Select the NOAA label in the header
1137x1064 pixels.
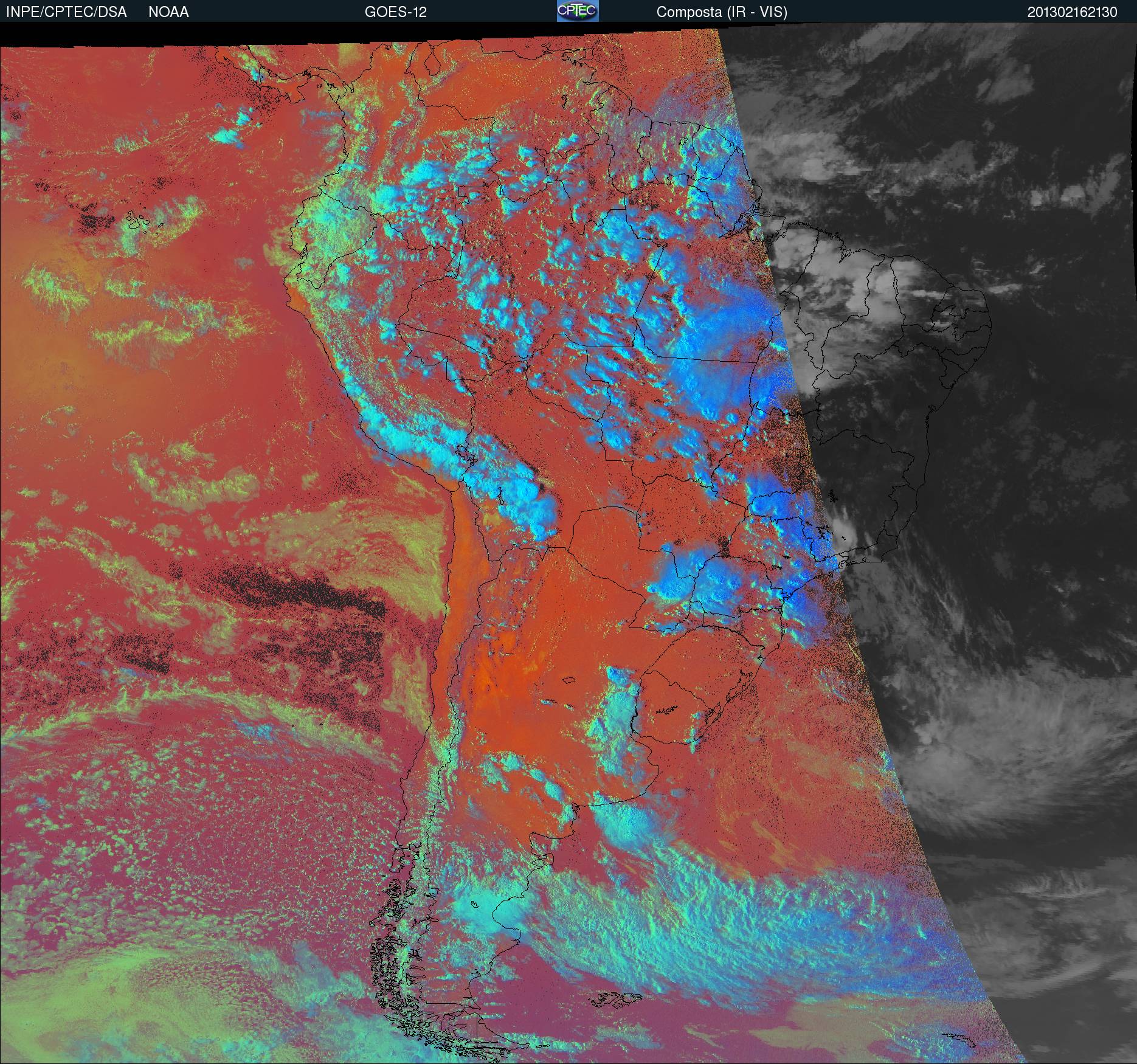168,12
